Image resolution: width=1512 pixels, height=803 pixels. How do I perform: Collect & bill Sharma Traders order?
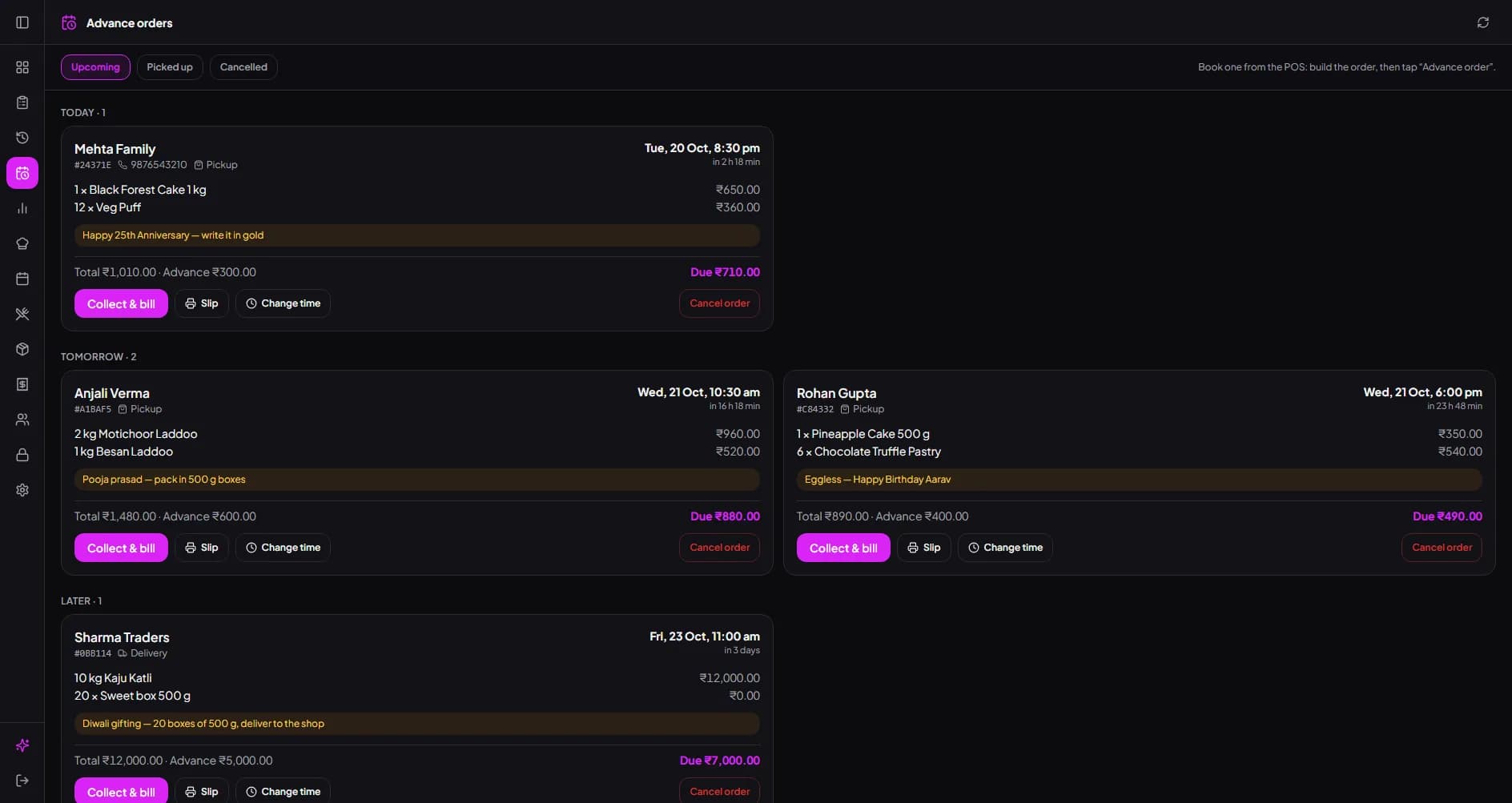coord(121,791)
